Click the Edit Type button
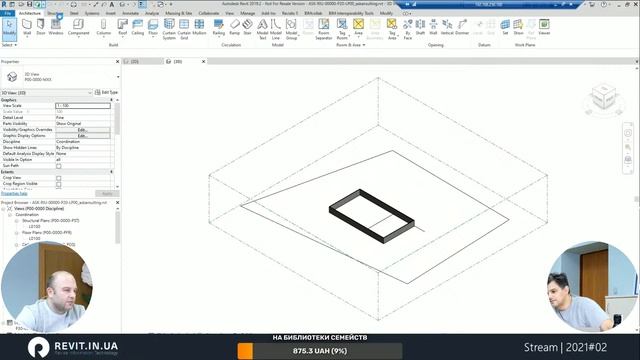Image resolution: width=640 pixels, height=360 pixels. click(106, 93)
